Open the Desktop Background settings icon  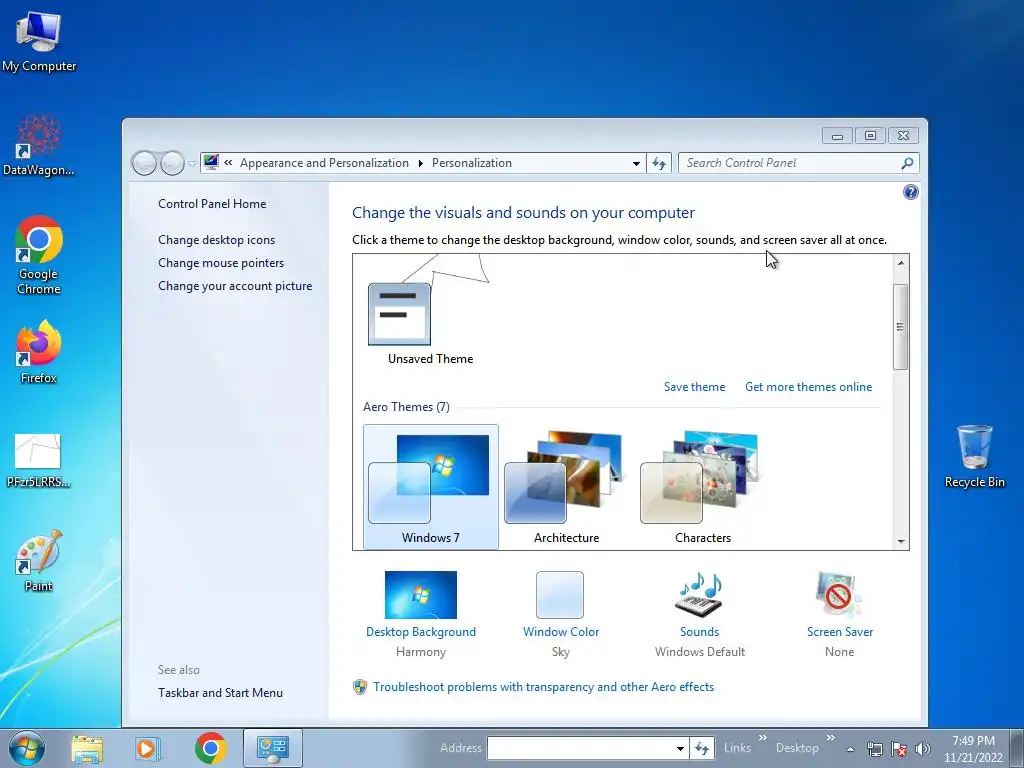pos(421,595)
